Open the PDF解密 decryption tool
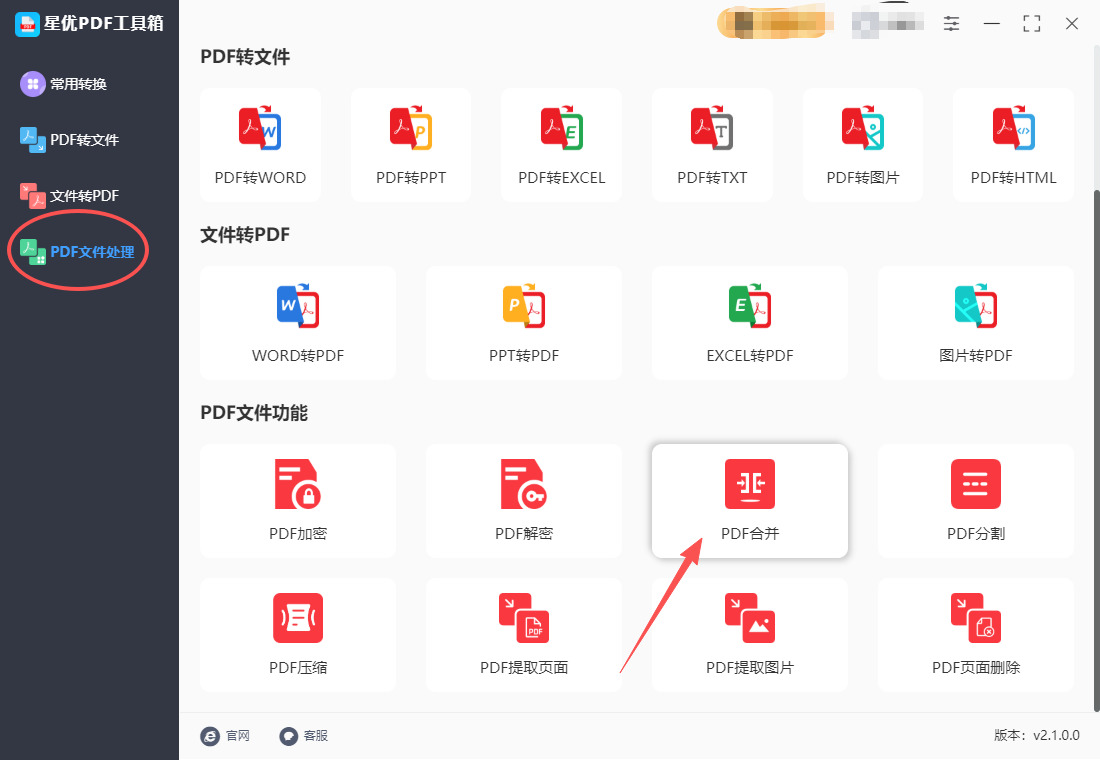 tap(524, 501)
